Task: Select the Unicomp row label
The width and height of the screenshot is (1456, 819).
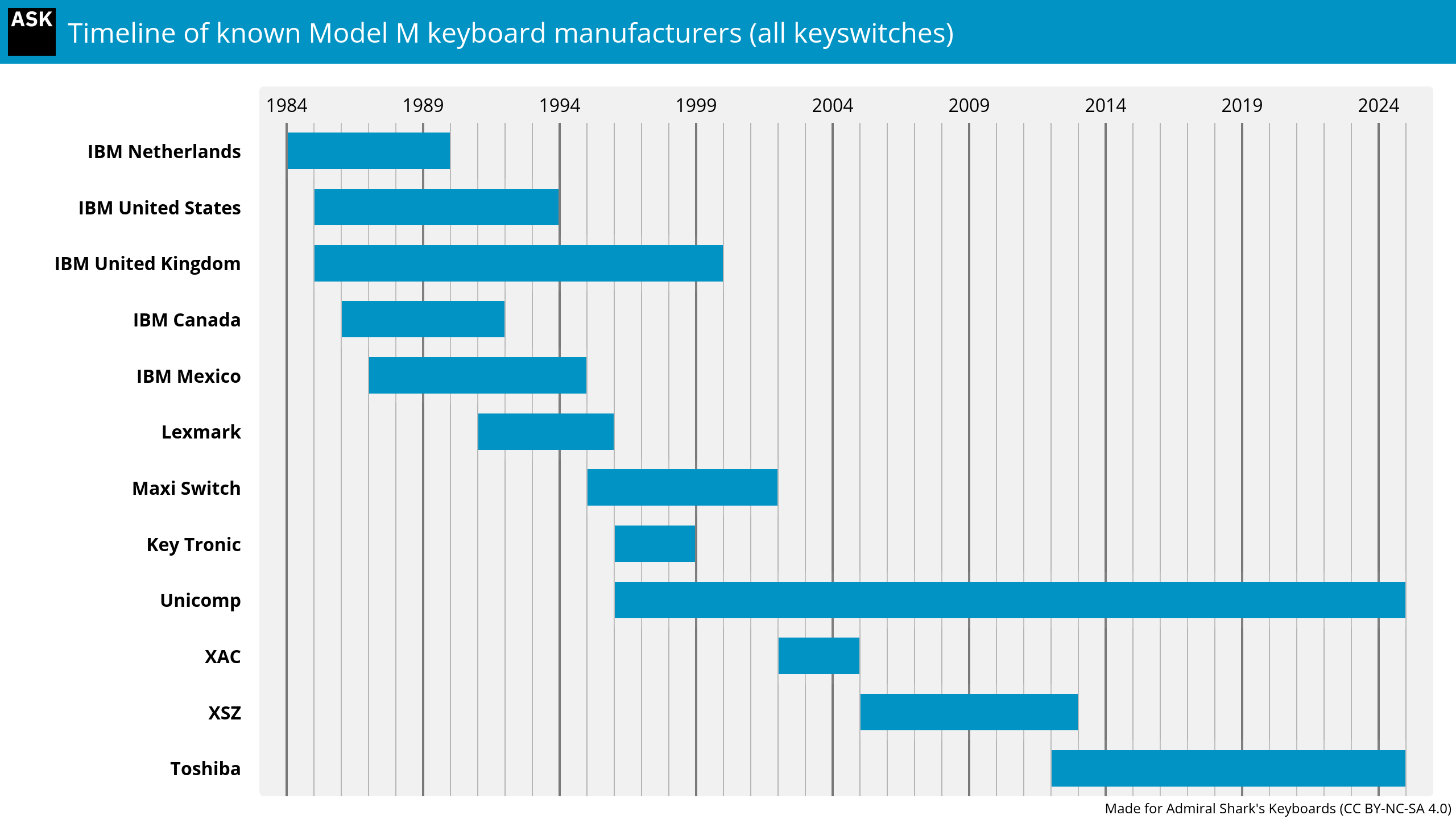Action: (200, 601)
